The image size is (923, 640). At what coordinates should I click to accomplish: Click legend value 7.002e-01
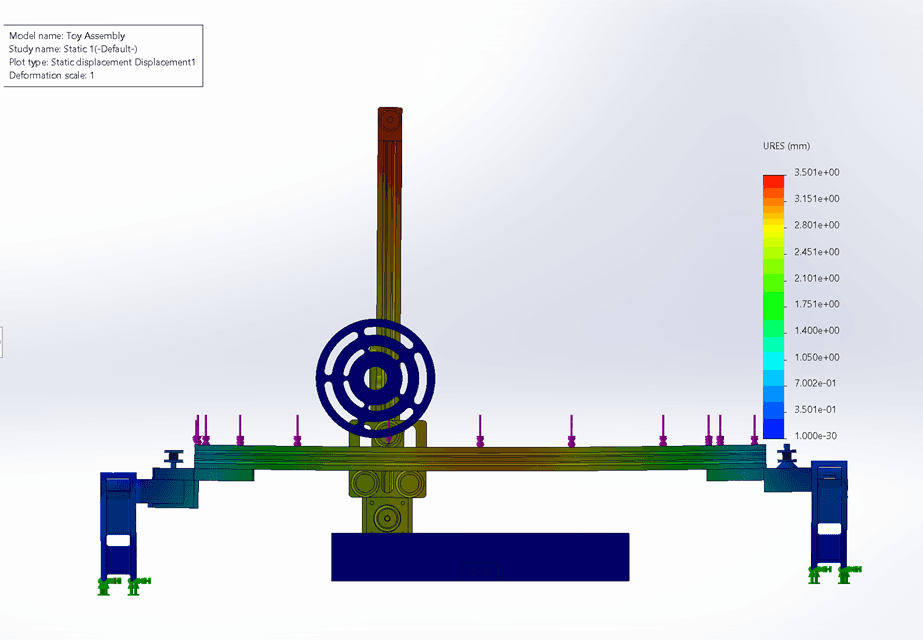[815, 383]
